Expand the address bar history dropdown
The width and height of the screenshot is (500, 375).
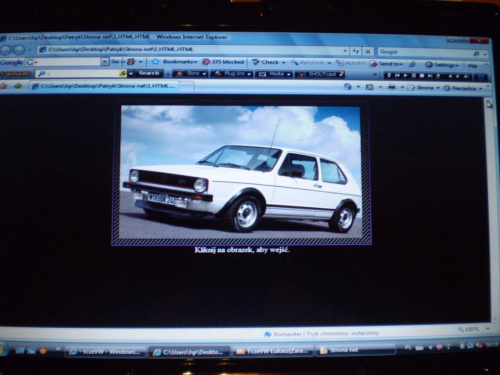click(345, 51)
